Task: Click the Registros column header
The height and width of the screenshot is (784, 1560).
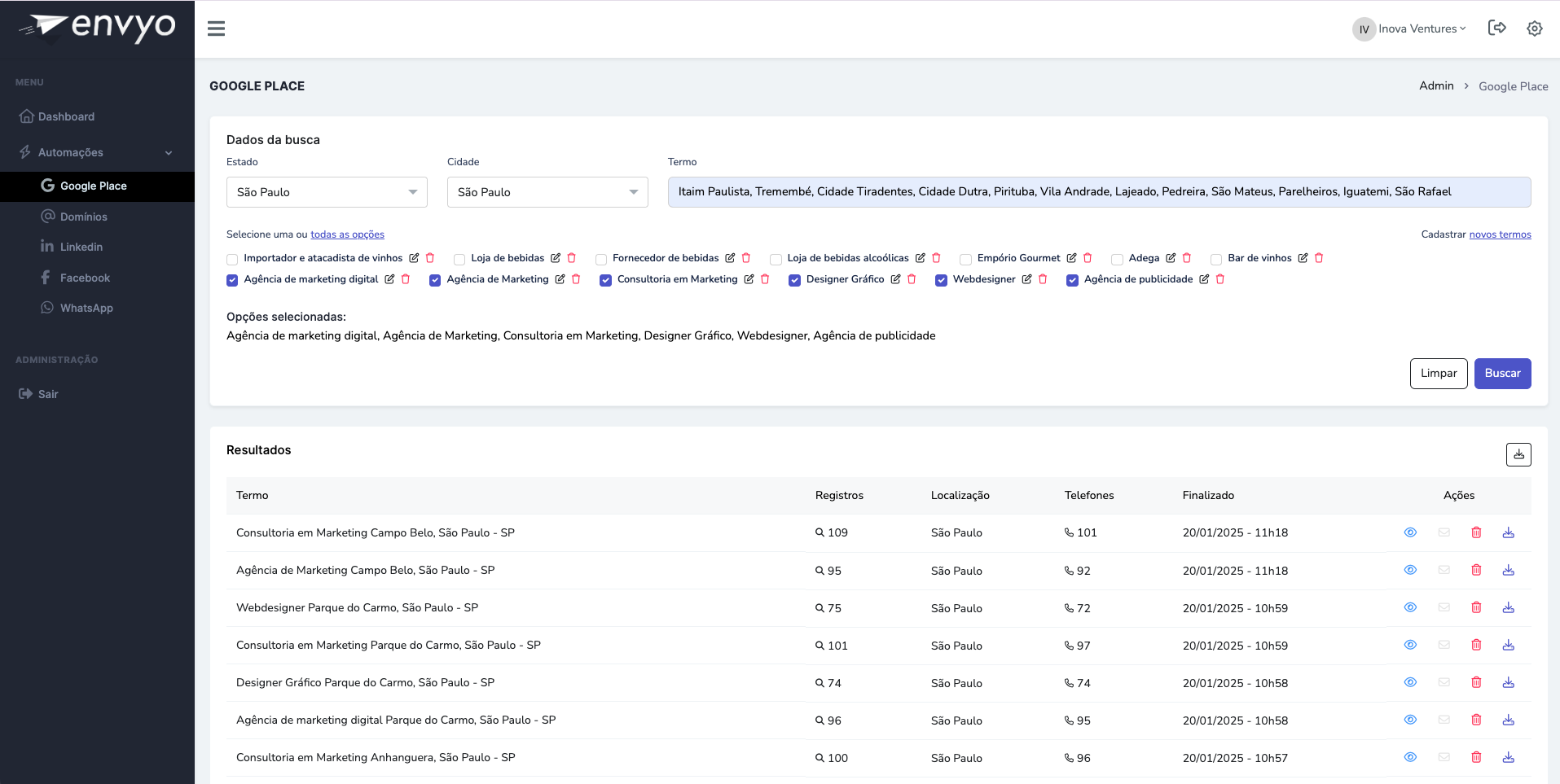Action: click(x=839, y=495)
